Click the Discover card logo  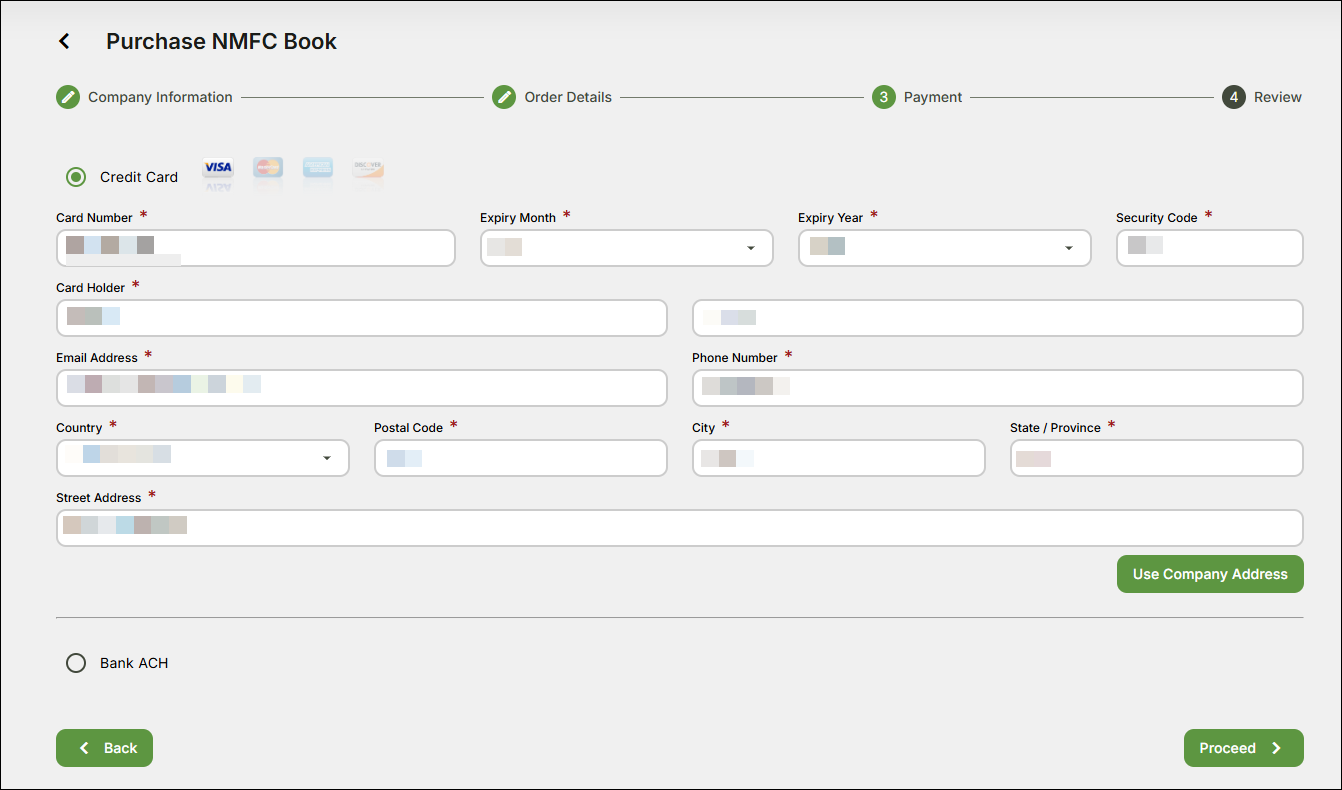(368, 168)
